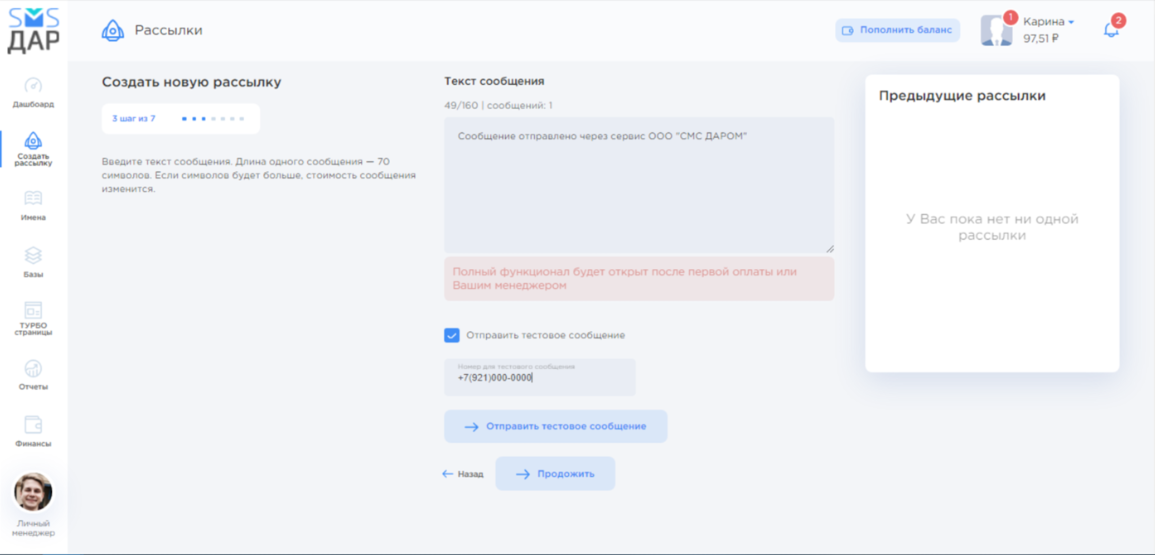This screenshot has width=1155, height=555.
Task: Open the Отчеты chart icon
Action: (x=33, y=368)
